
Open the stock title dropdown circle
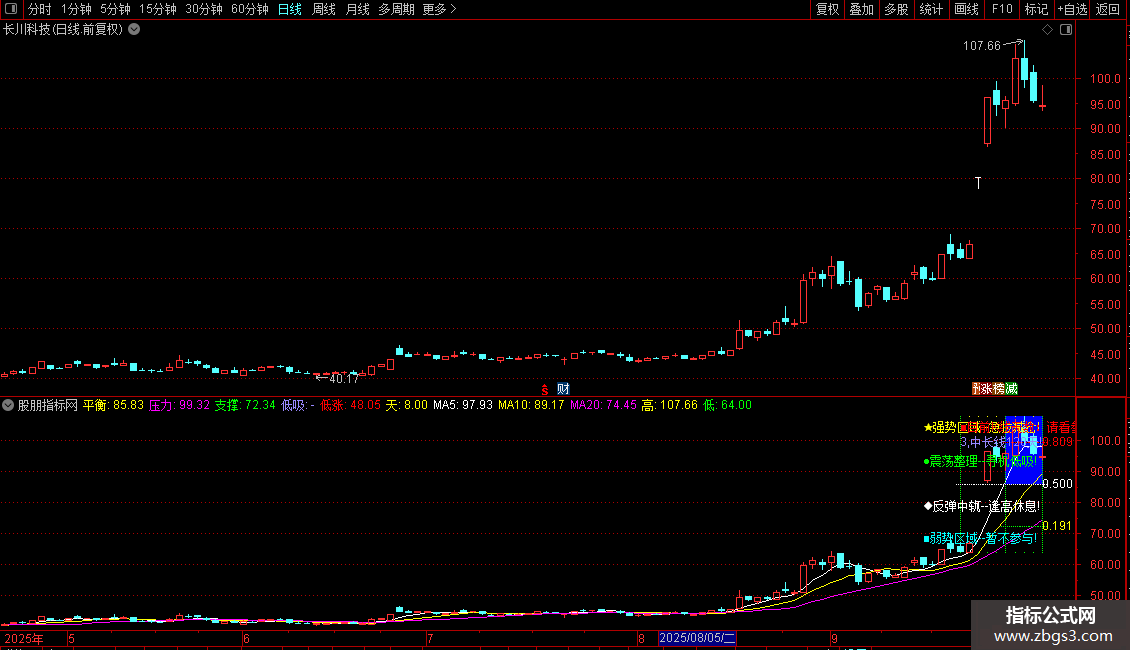click(x=134, y=29)
